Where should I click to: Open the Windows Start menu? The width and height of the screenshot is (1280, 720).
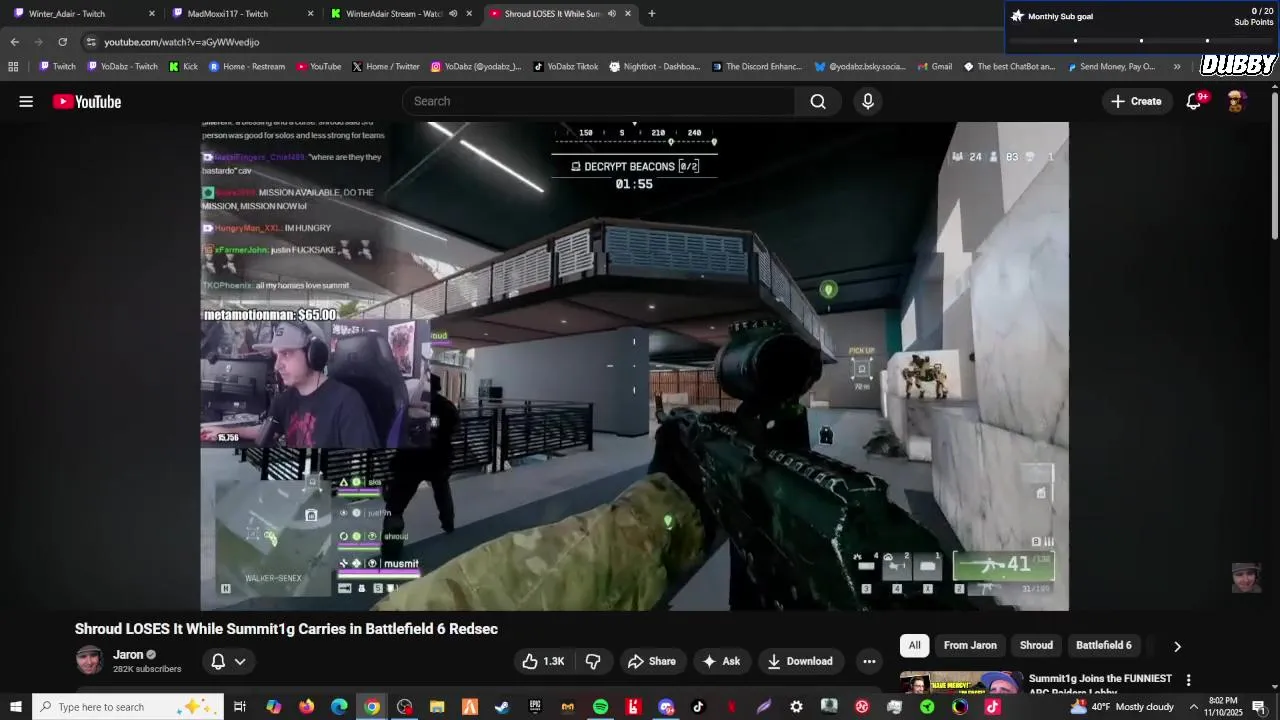click(x=16, y=707)
